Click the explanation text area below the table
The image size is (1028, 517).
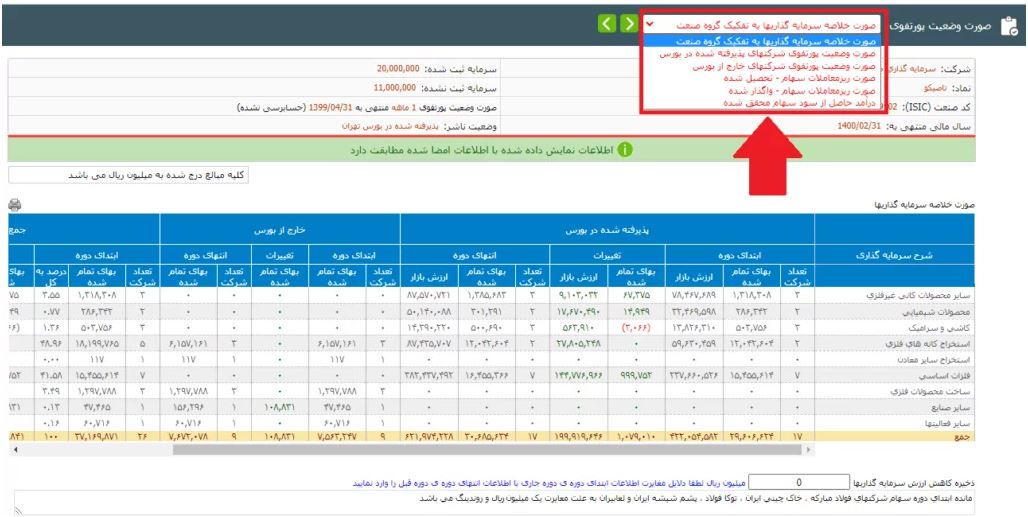(492, 501)
